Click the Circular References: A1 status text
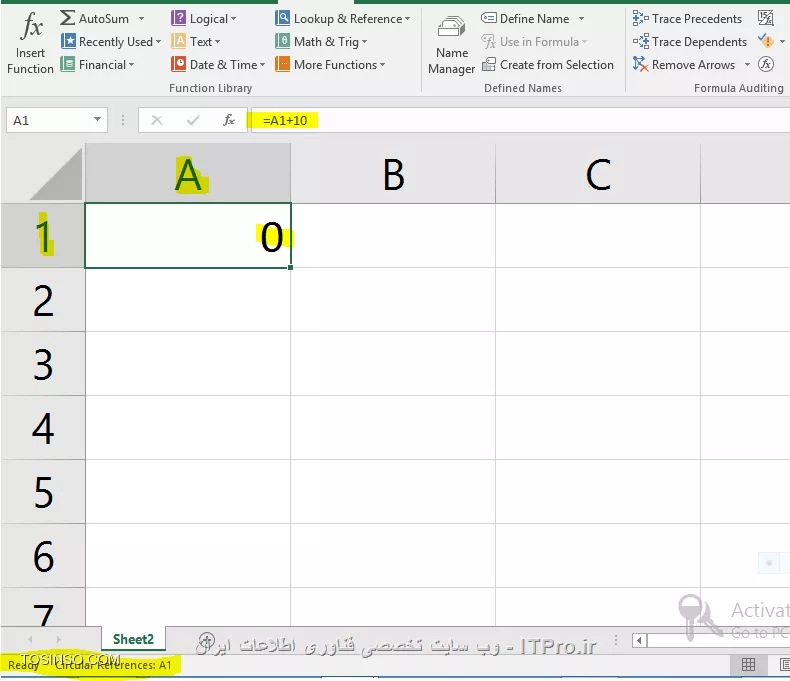Image resolution: width=790 pixels, height=681 pixels. [x=113, y=665]
